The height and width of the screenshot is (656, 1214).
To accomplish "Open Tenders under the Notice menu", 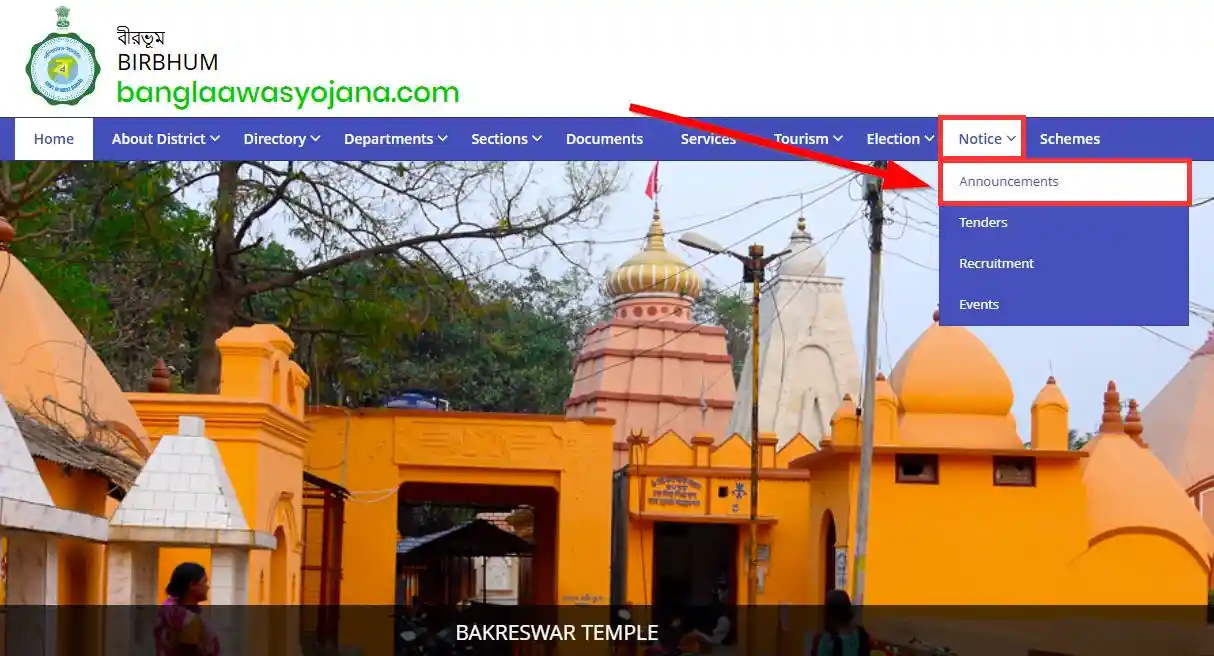I will pyautogui.click(x=983, y=222).
